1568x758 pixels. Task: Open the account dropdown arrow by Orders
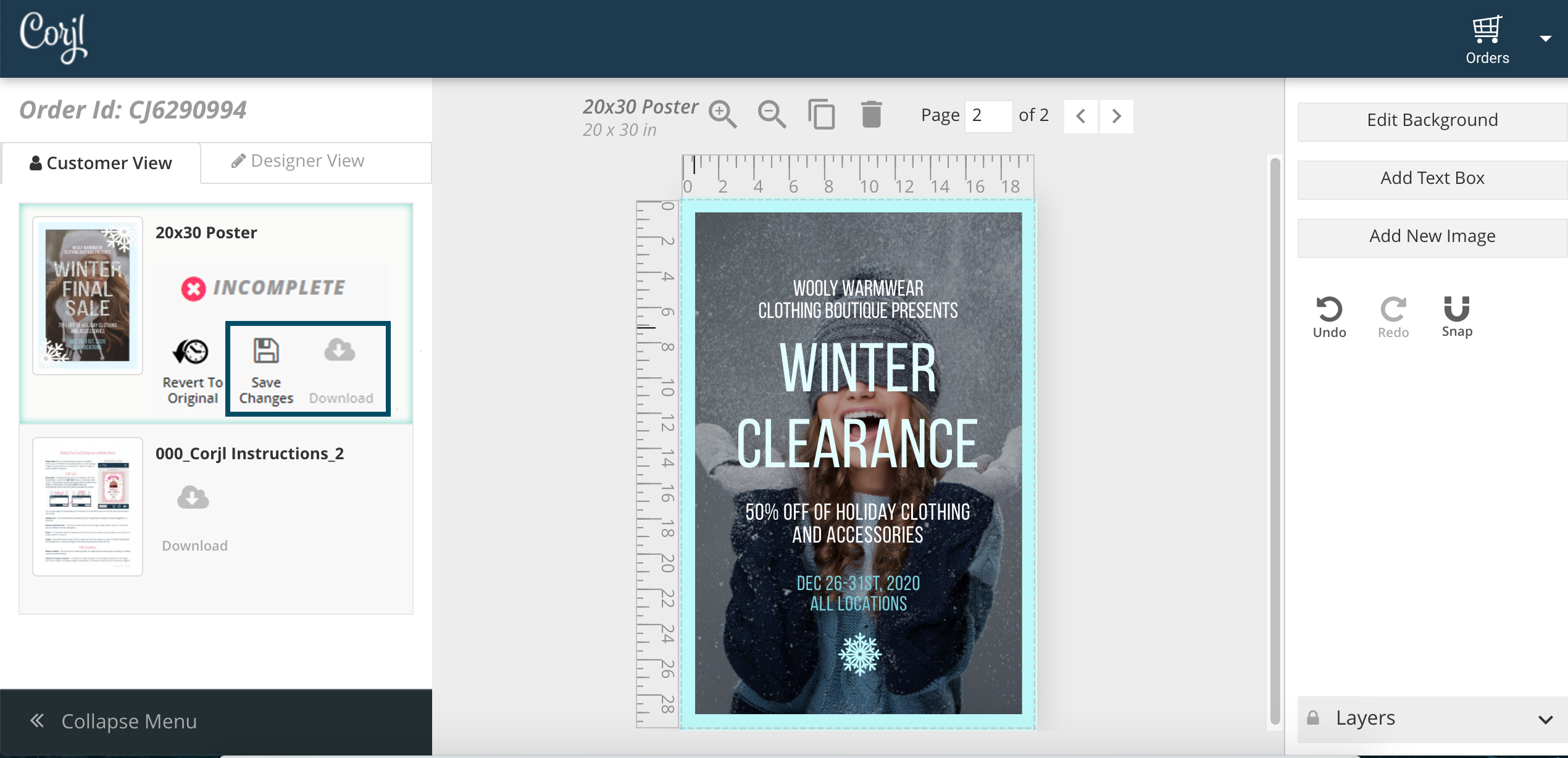tap(1545, 39)
